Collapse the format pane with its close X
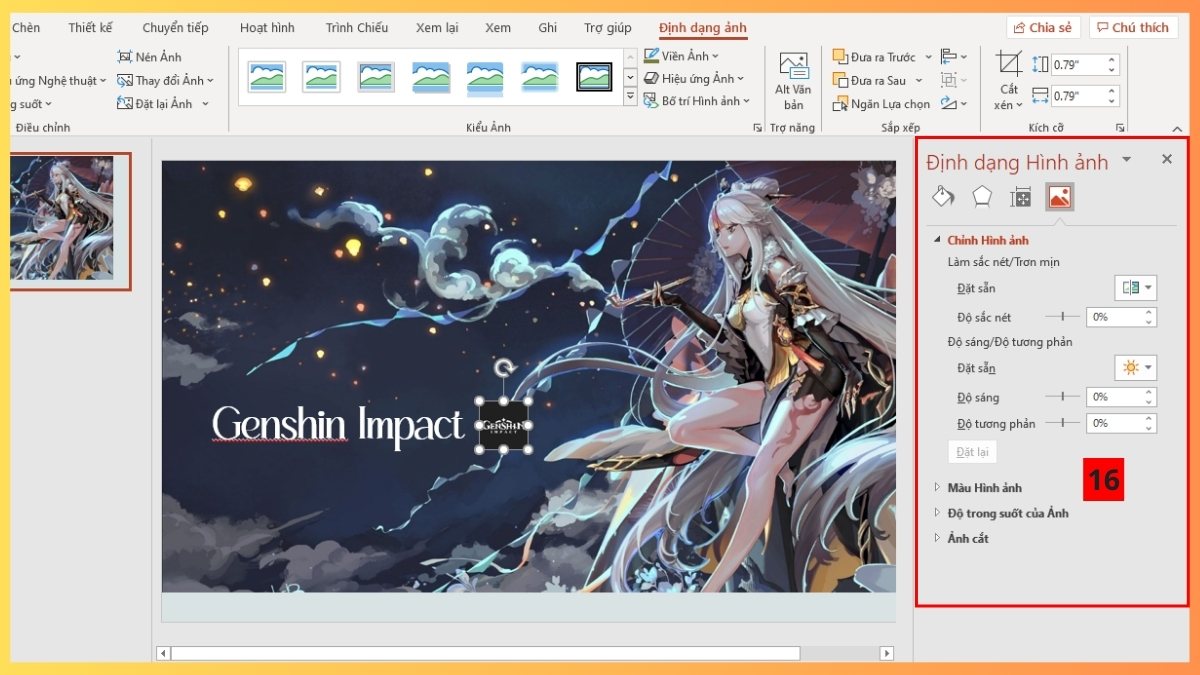Image resolution: width=1200 pixels, height=675 pixels. (1166, 158)
